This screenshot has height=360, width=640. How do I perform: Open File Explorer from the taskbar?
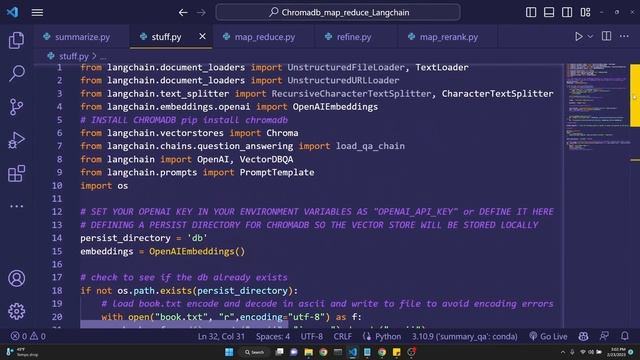[308, 352]
